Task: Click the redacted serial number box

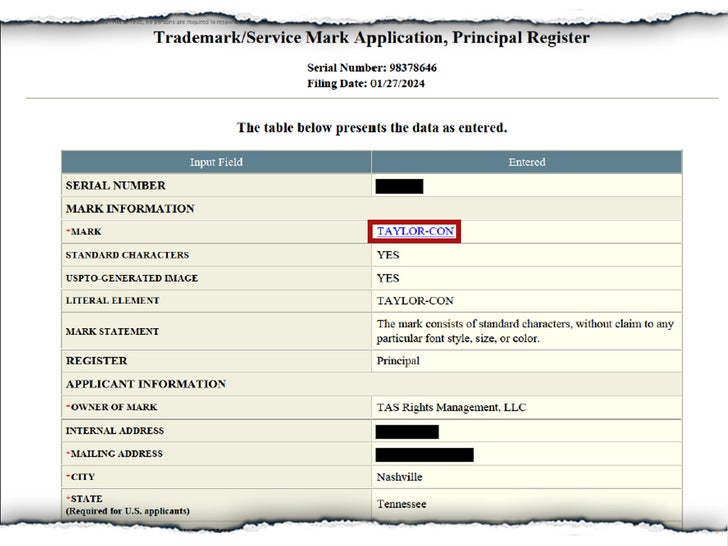Action: tap(399, 186)
